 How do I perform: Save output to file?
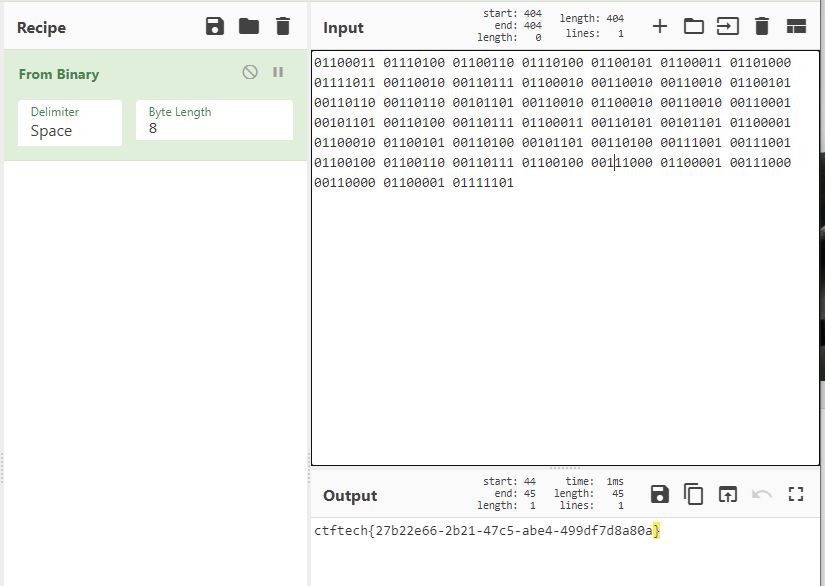pyautogui.click(x=659, y=494)
